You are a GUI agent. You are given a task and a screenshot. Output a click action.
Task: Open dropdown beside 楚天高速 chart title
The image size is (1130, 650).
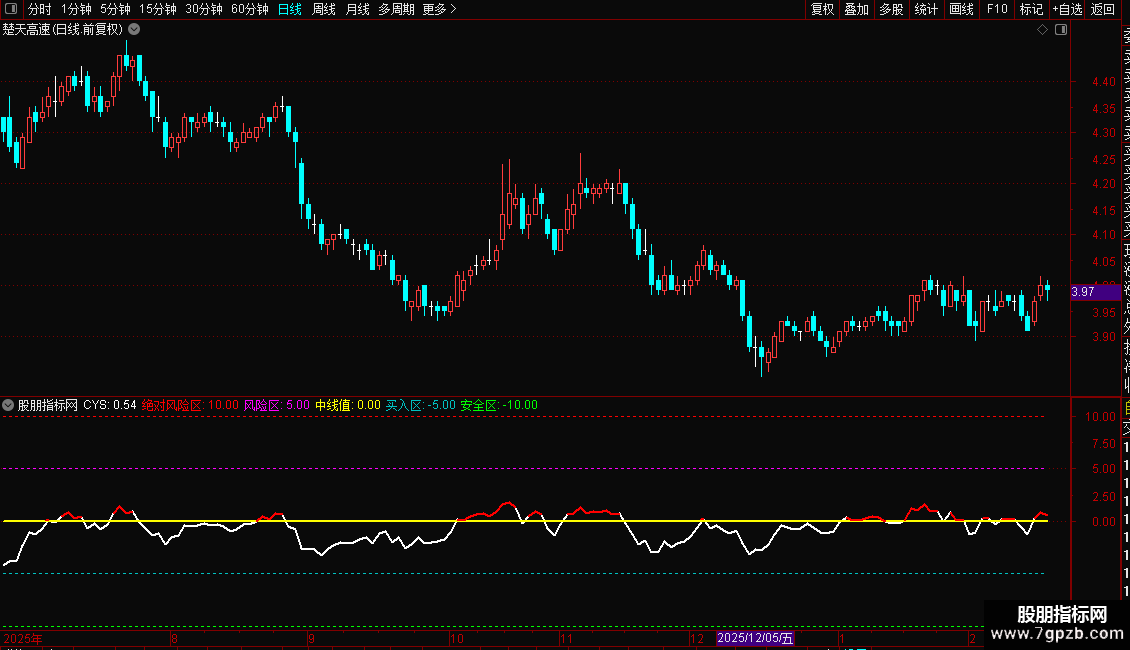[x=134, y=30]
